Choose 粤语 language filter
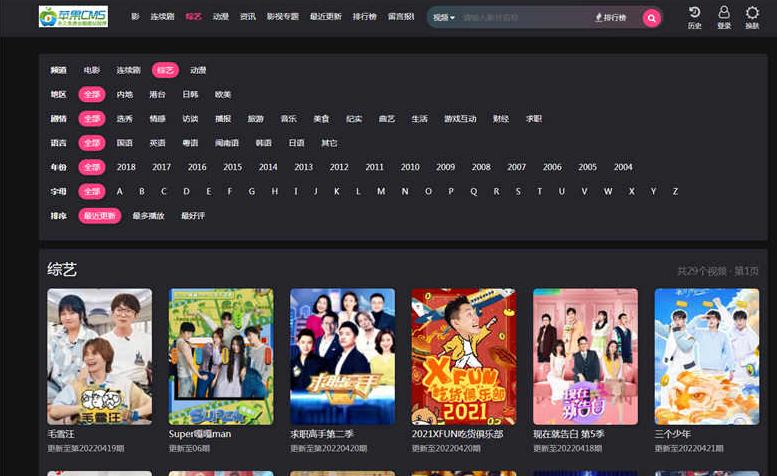The height and width of the screenshot is (476, 777). (x=189, y=143)
